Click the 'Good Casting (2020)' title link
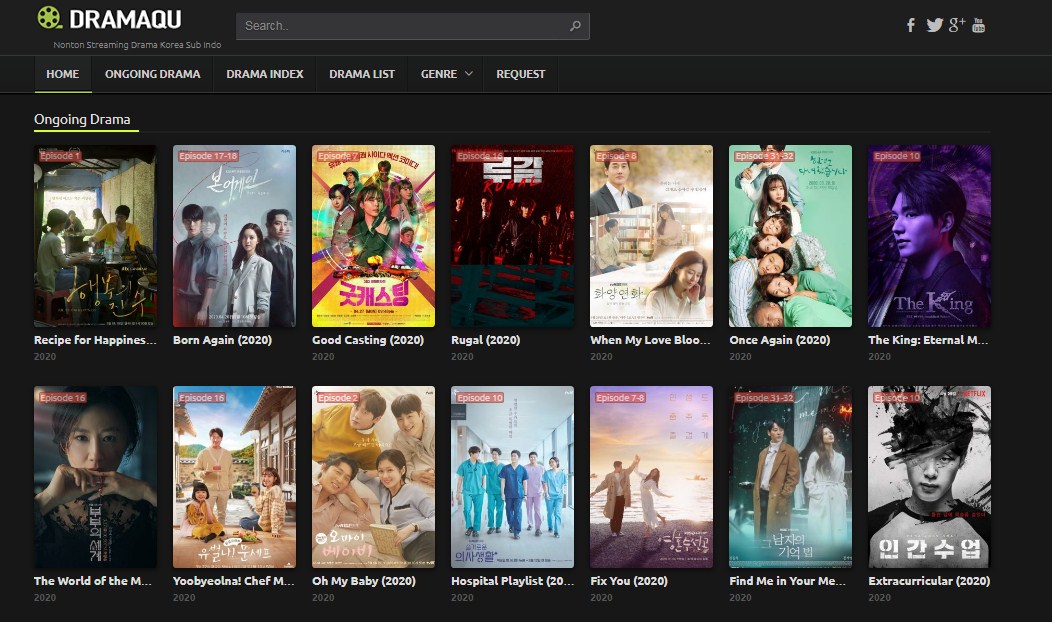Image resolution: width=1052 pixels, height=622 pixels. click(x=368, y=340)
